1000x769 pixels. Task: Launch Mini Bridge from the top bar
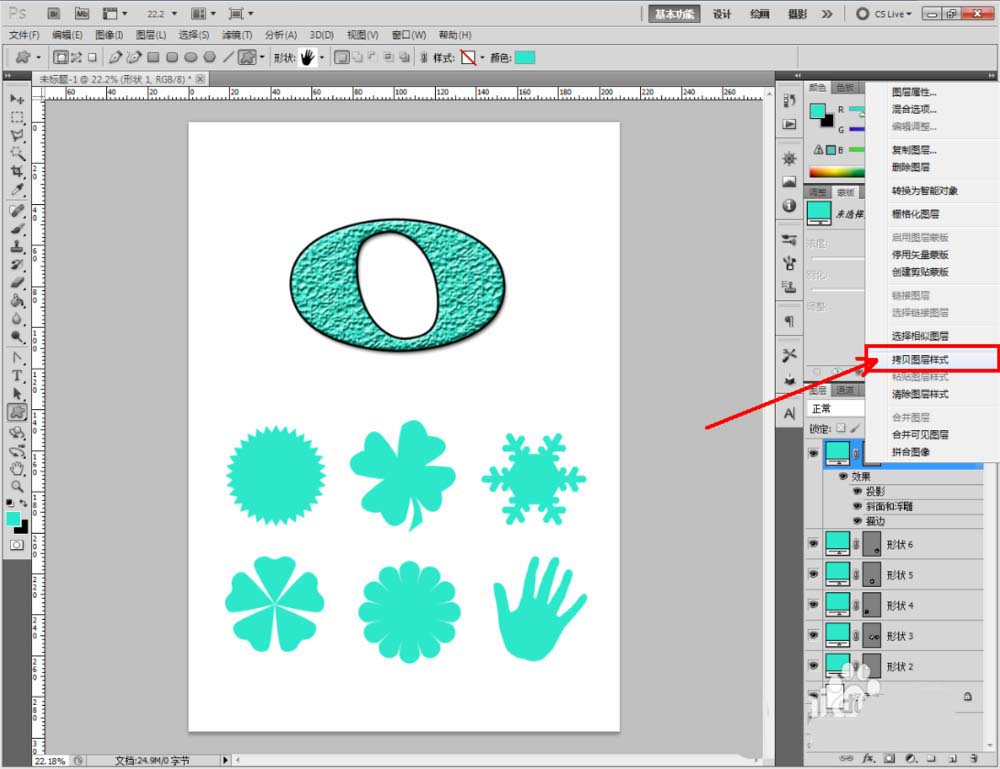[x=82, y=13]
